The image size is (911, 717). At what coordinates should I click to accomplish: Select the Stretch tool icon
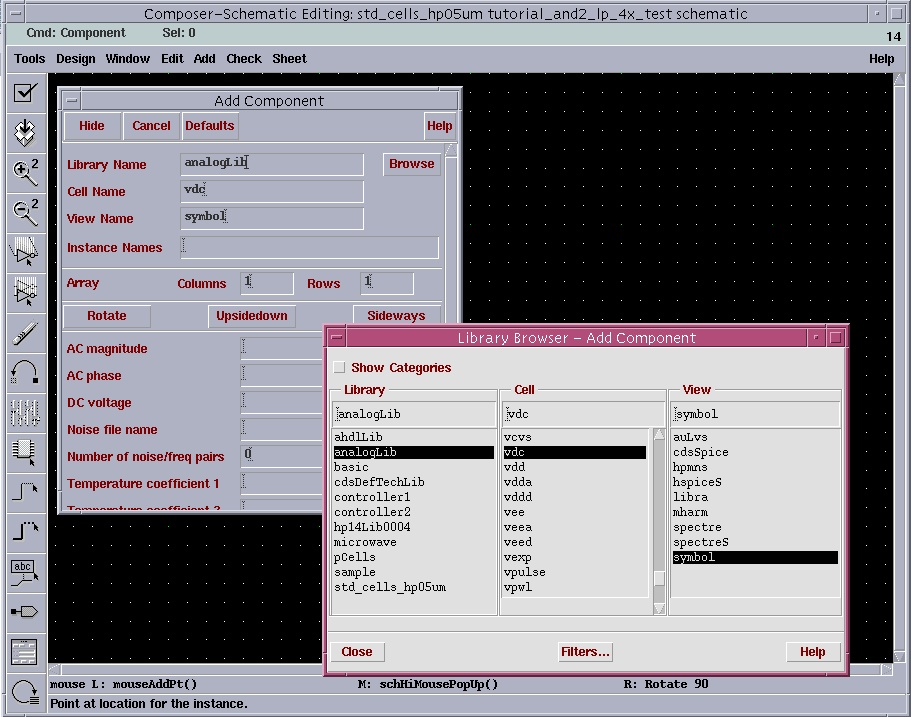coord(25,252)
